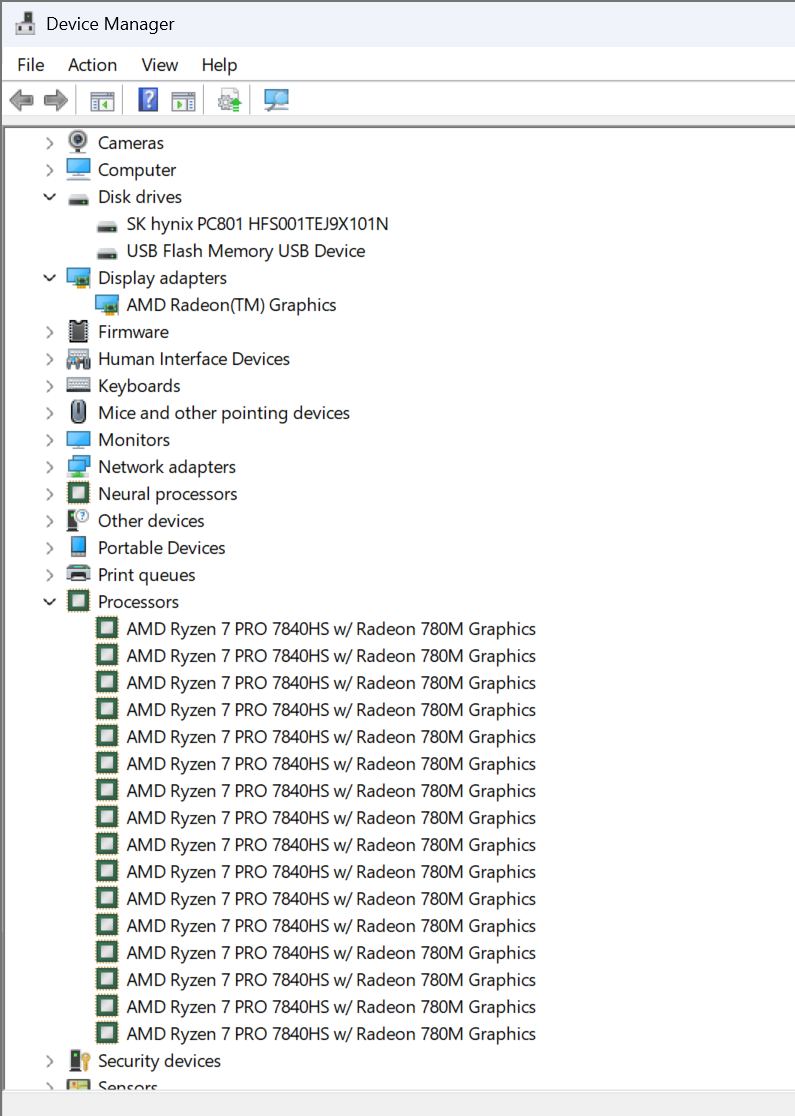
Task: Click the Display adapters category icon
Action: pos(78,278)
